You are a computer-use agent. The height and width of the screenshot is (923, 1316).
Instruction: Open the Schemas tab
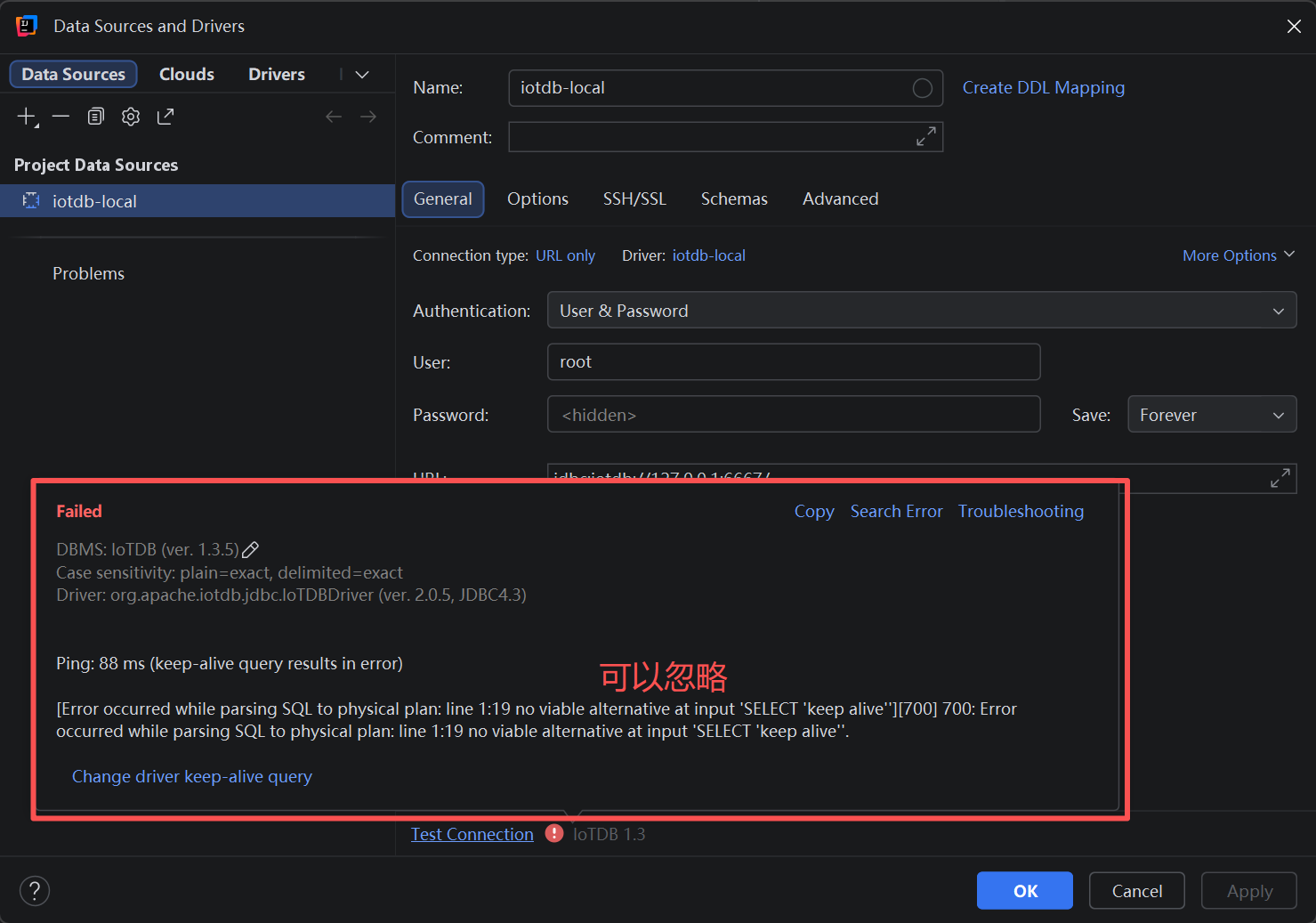(734, 198)
